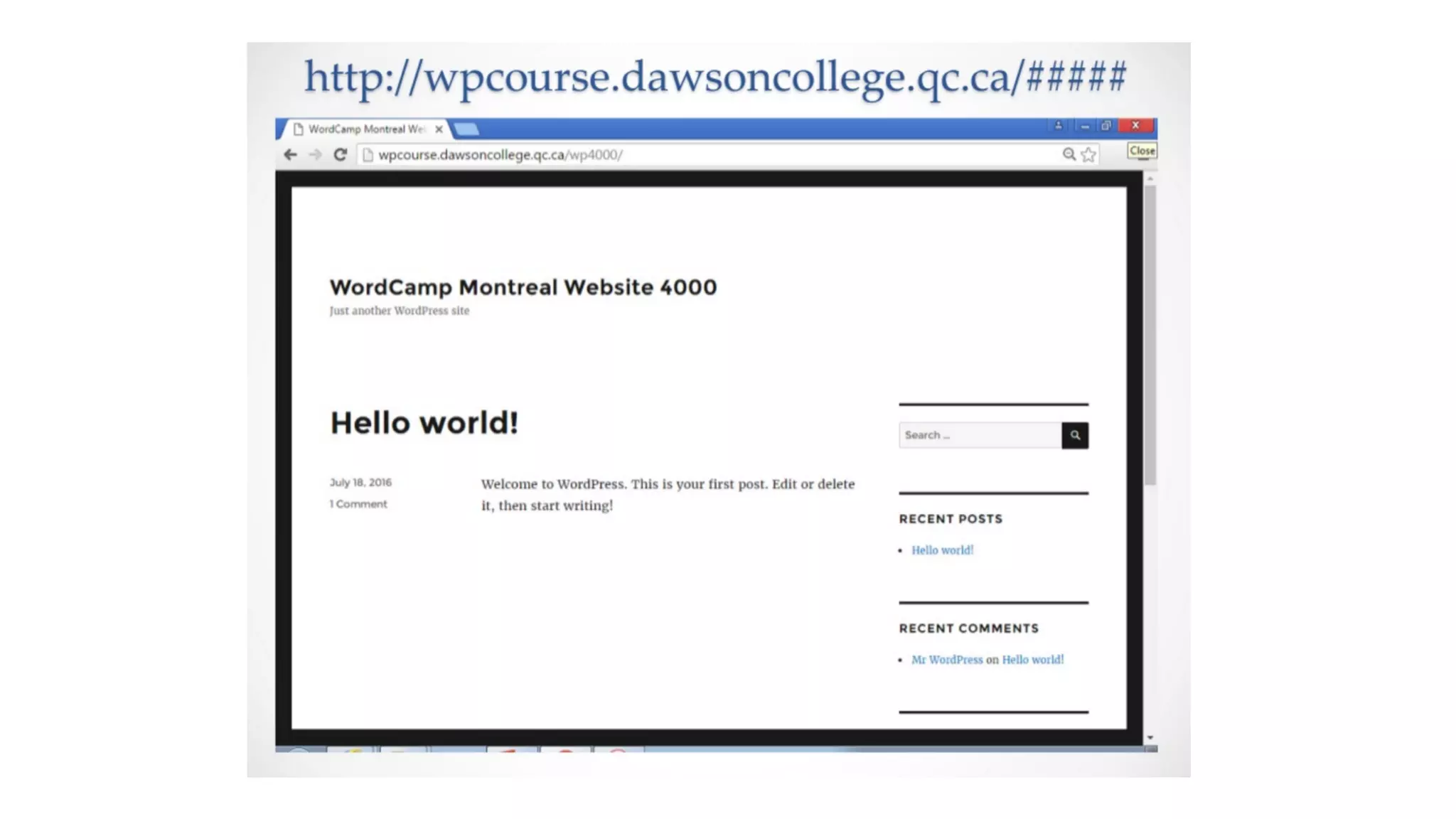The width and height of the screenshot is (1456, 819).
Task: Open the Chrome user profile icon
Action: [1058, 126]
